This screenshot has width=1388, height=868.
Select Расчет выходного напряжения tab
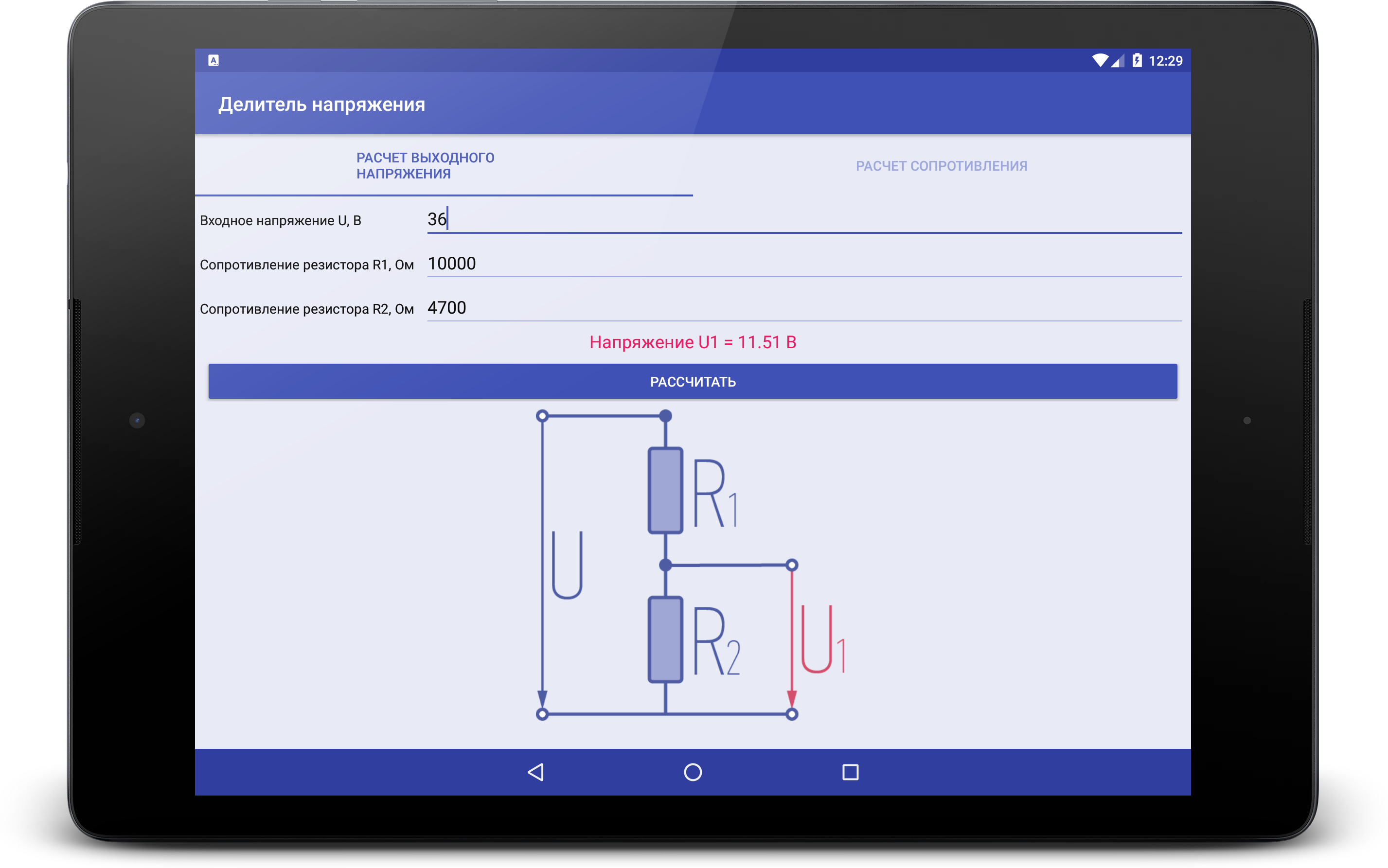[x=444, y=166]
